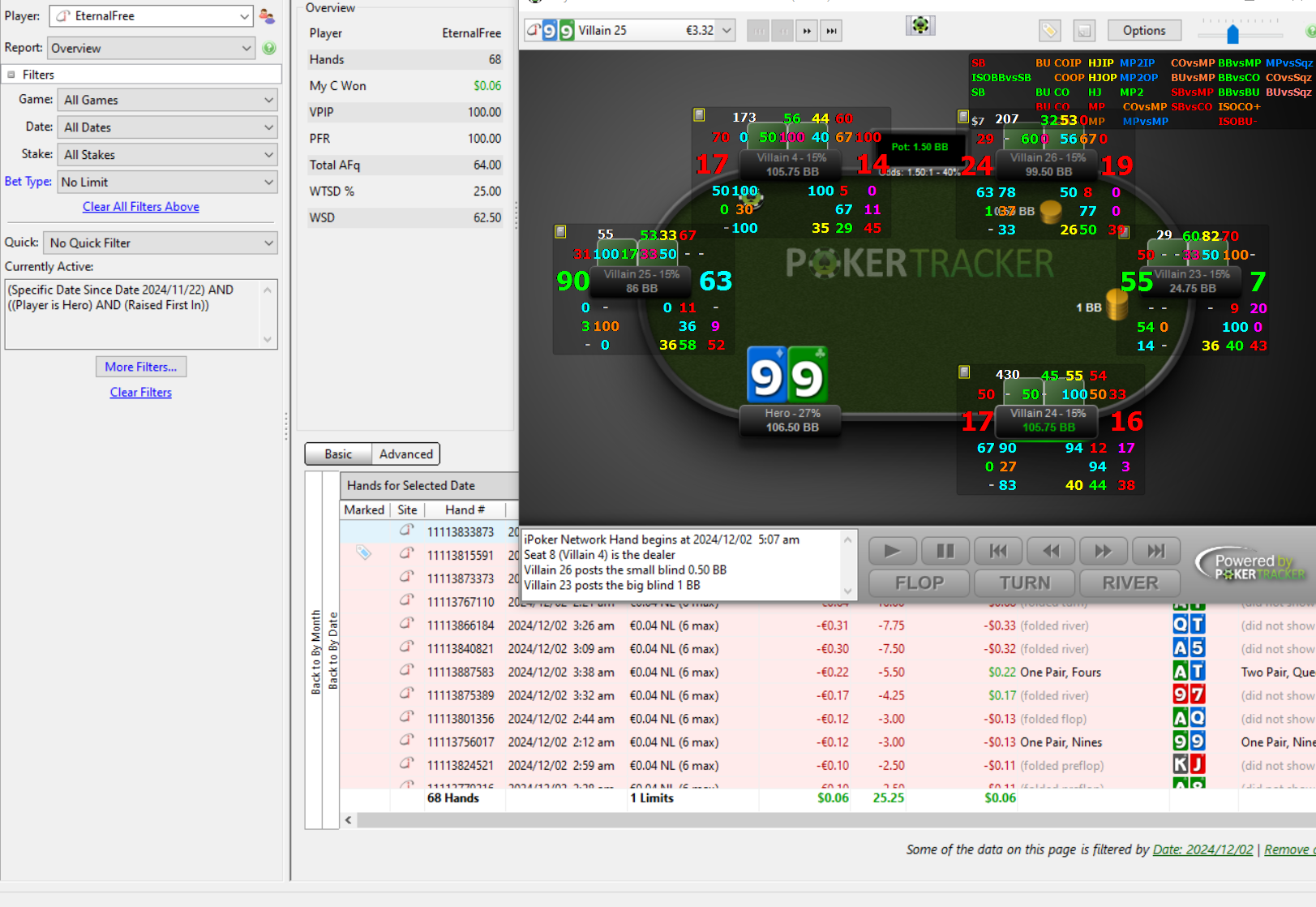This screenshot has height=907, width=1316.
Task: Click the green report help icon beside Overview
Action: click(269, 48)
